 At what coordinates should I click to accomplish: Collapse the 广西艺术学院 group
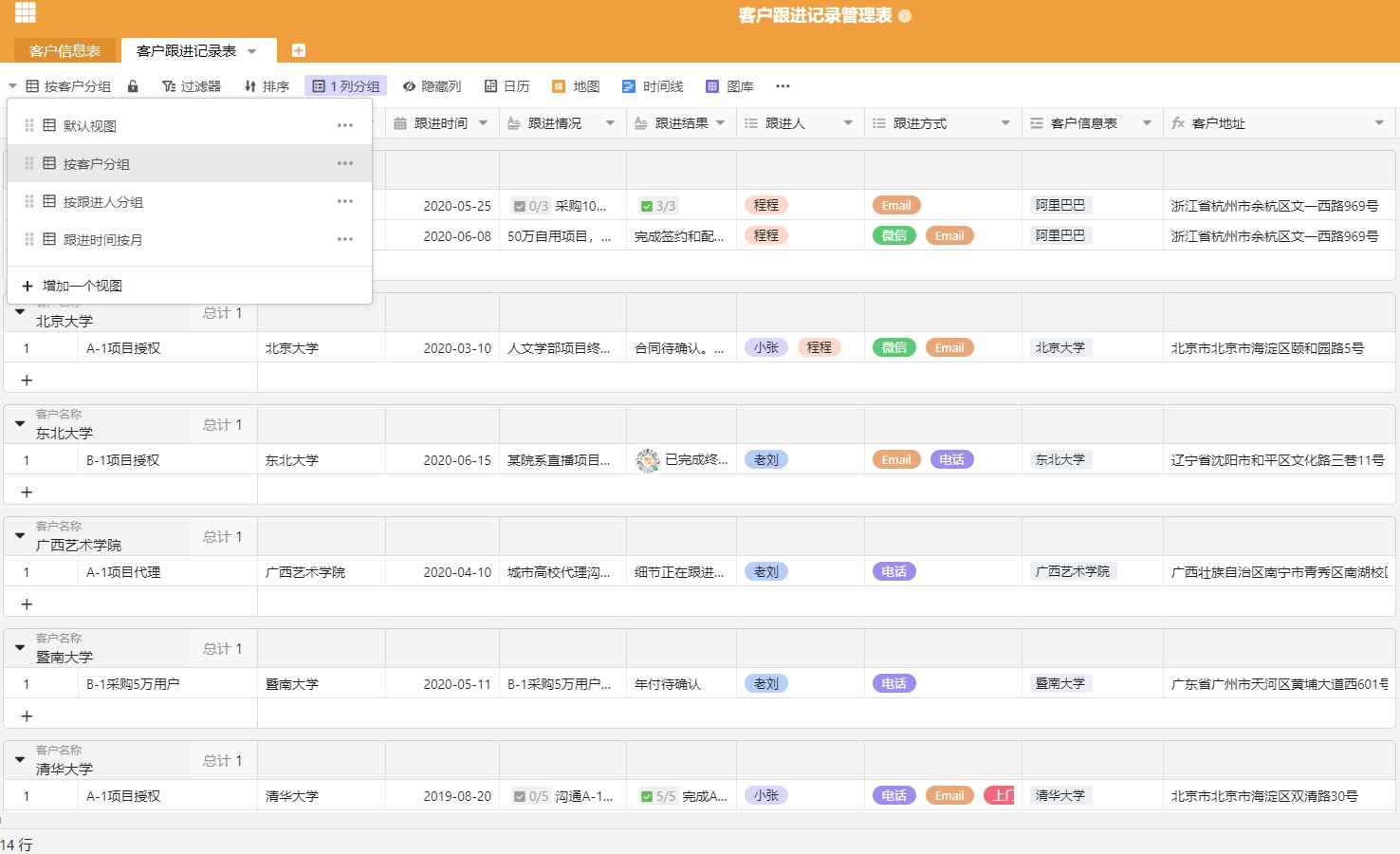[x=20, y=536]
